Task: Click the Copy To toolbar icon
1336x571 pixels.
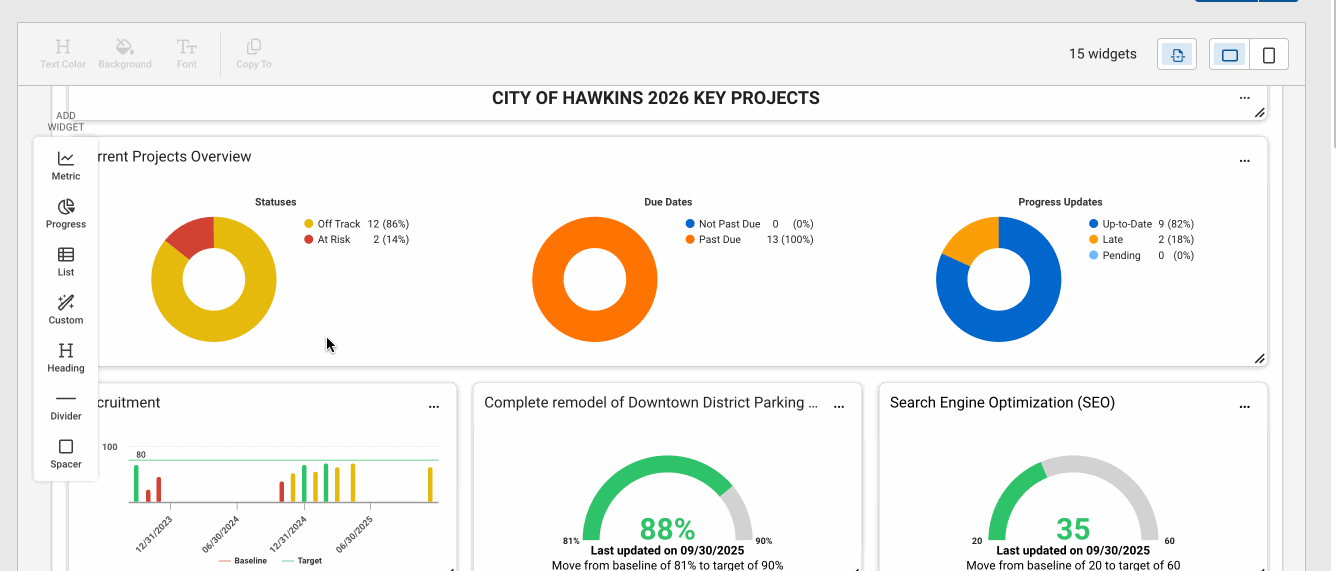Action: pos(254,54)
